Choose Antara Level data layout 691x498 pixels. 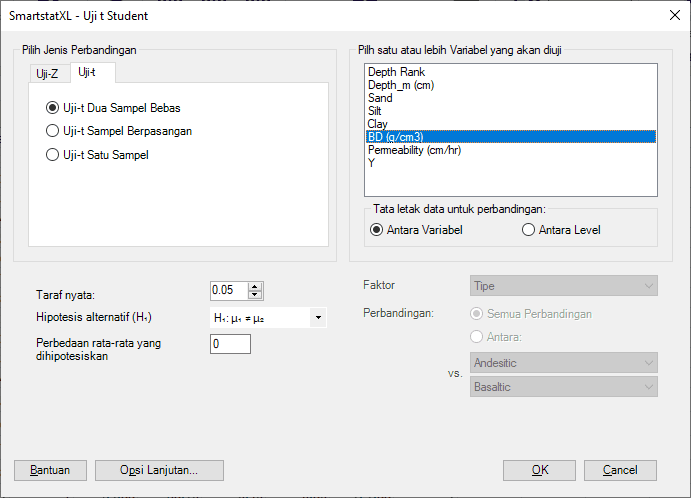pyautogui.click(x=528, y=230)
